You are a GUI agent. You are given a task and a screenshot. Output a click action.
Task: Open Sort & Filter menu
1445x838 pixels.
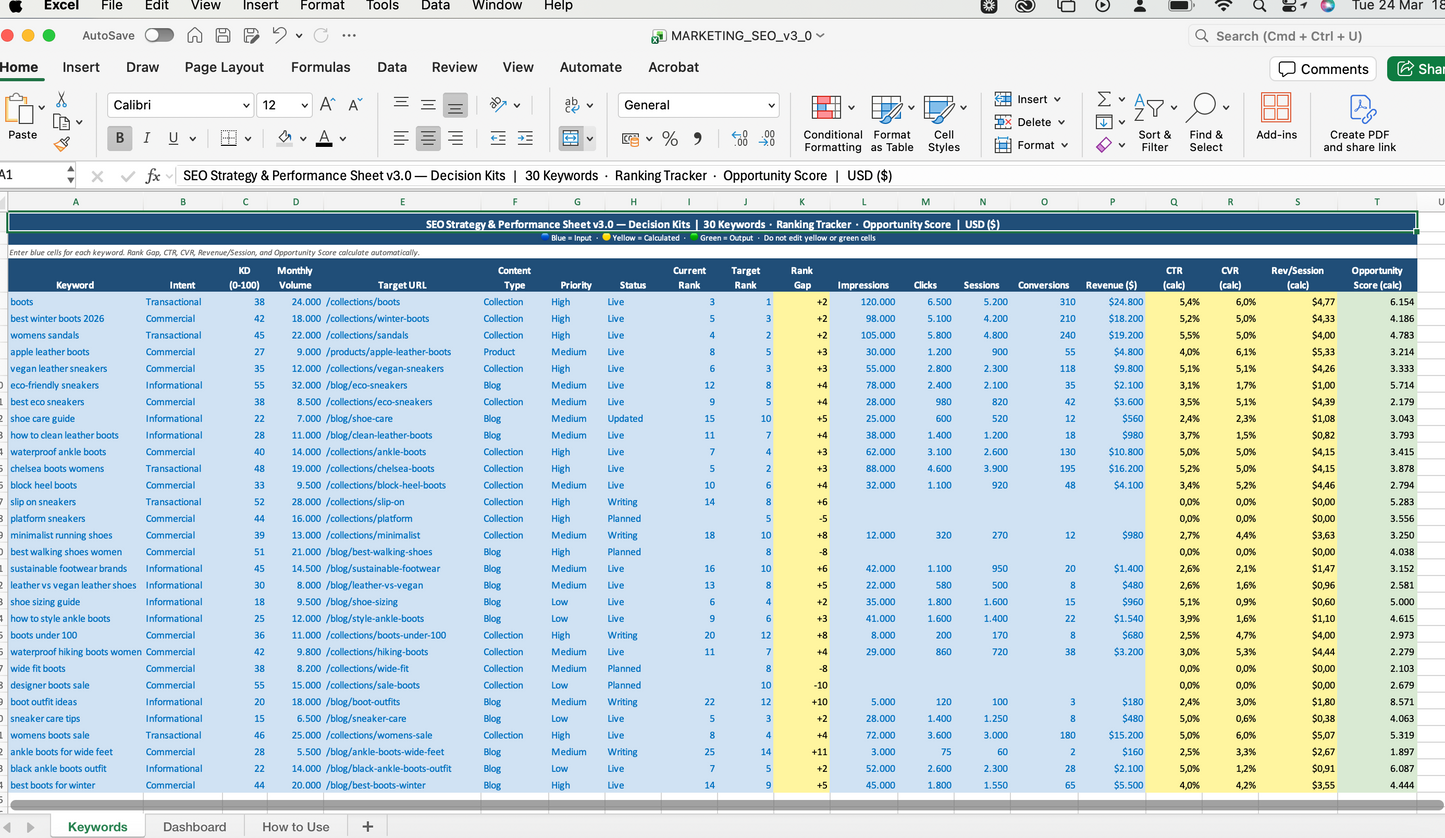pyautogui.click(x=1154, y=124)
